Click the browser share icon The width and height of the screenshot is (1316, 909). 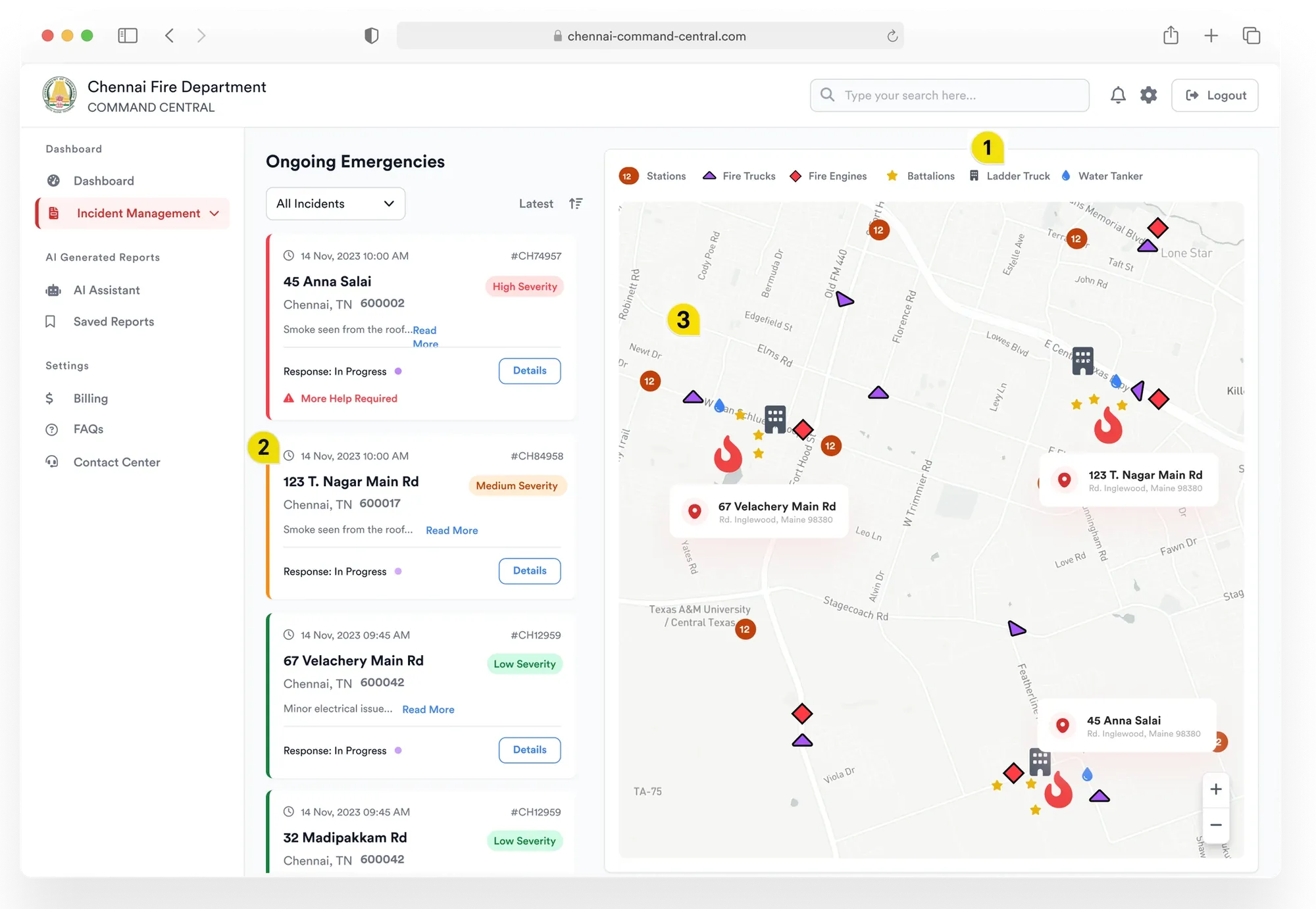tap(1171, 35)
